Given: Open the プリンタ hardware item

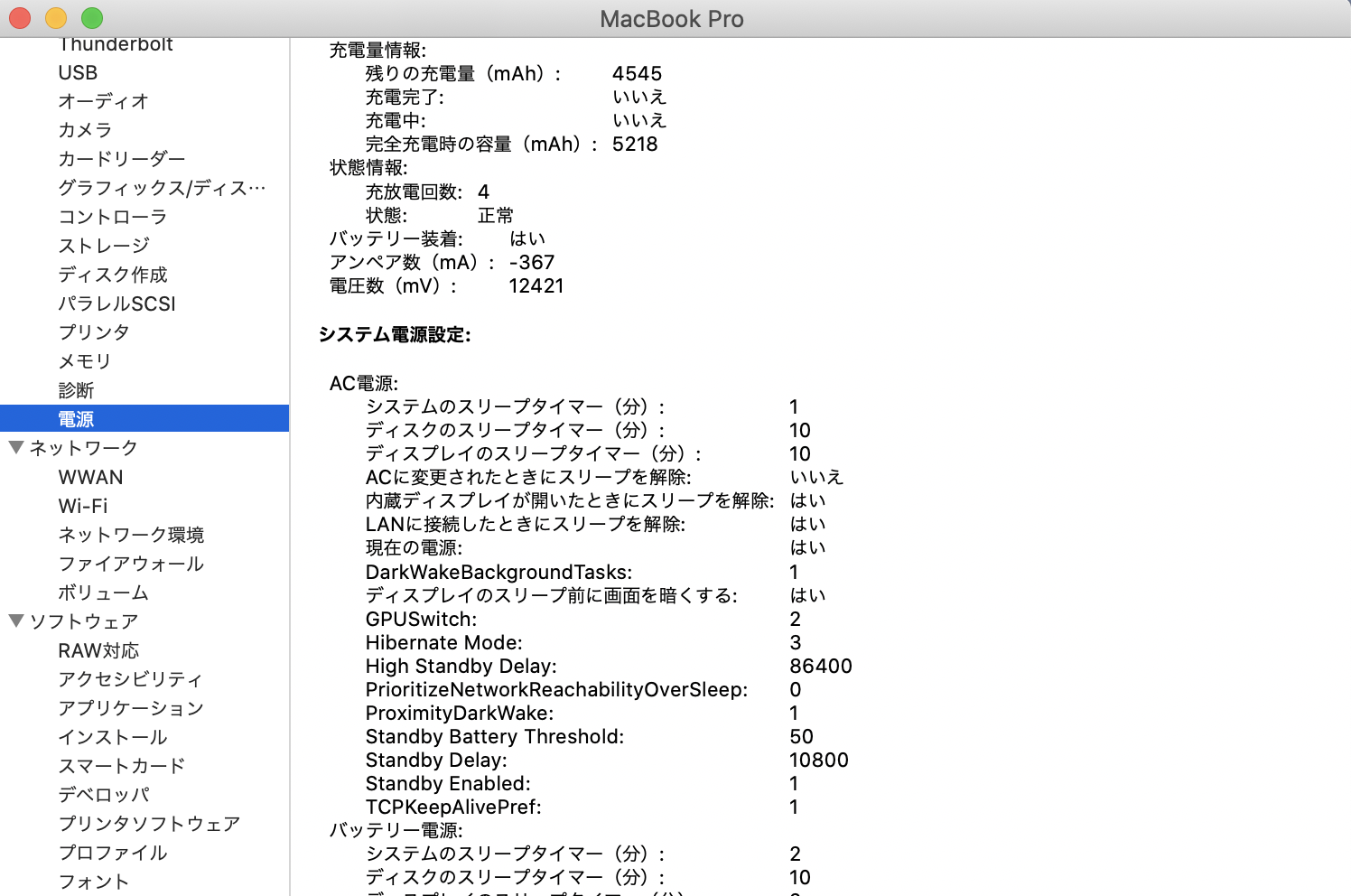Looking at the screenshot, I should tap(94, 332).
